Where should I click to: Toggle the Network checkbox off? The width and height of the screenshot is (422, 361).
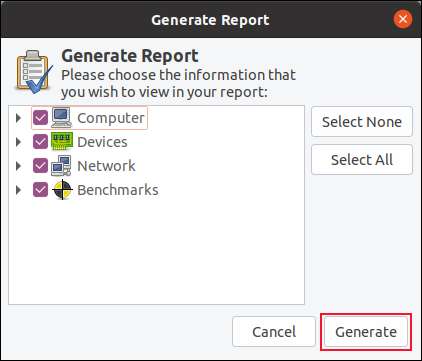coord(40,166)
